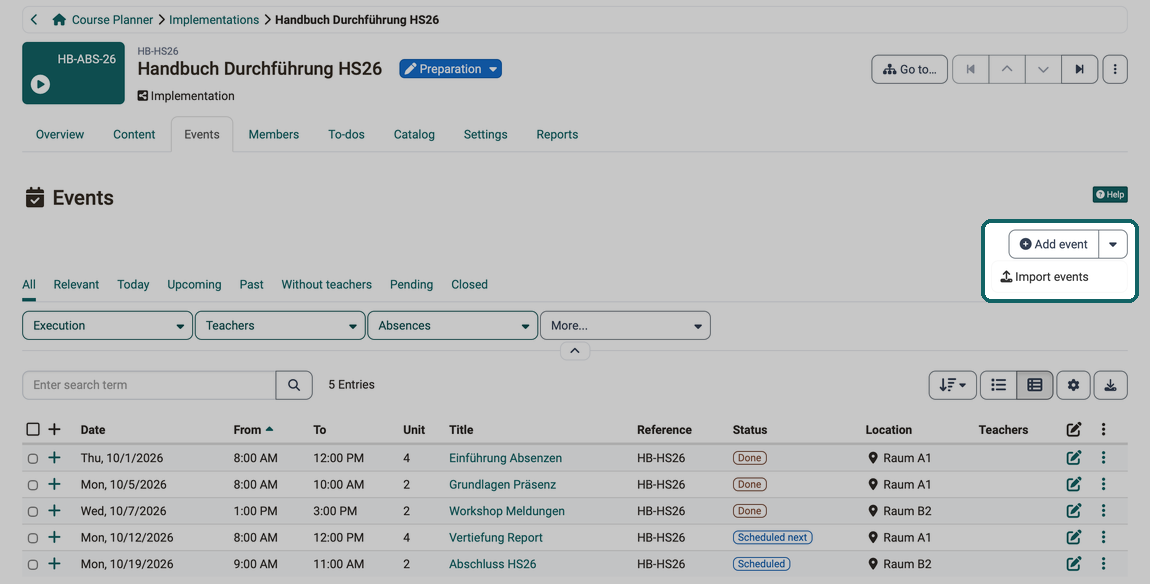
Task: Jump to the first element arrow
Action: (970, 69)
